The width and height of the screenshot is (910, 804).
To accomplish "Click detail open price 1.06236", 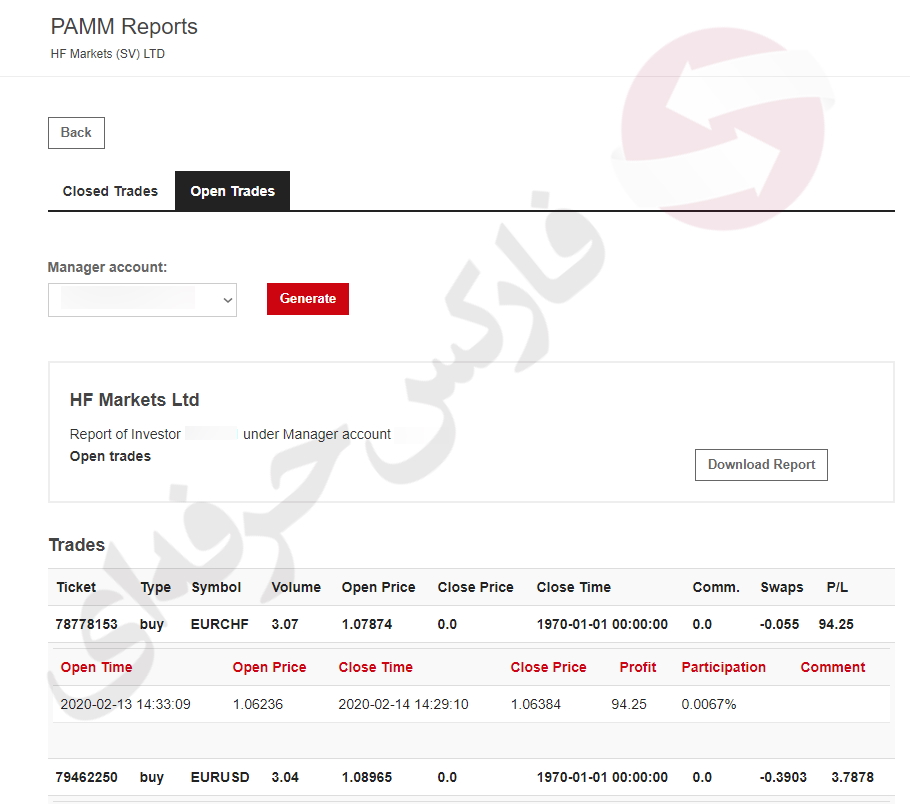I will pyautogui.click(x=258, y=704).
